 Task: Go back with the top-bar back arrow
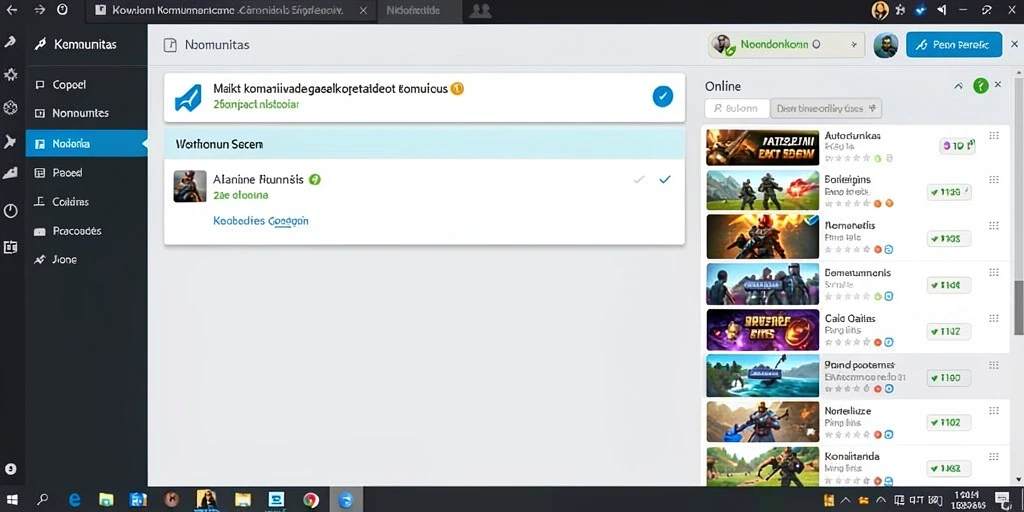click(12, 10)
